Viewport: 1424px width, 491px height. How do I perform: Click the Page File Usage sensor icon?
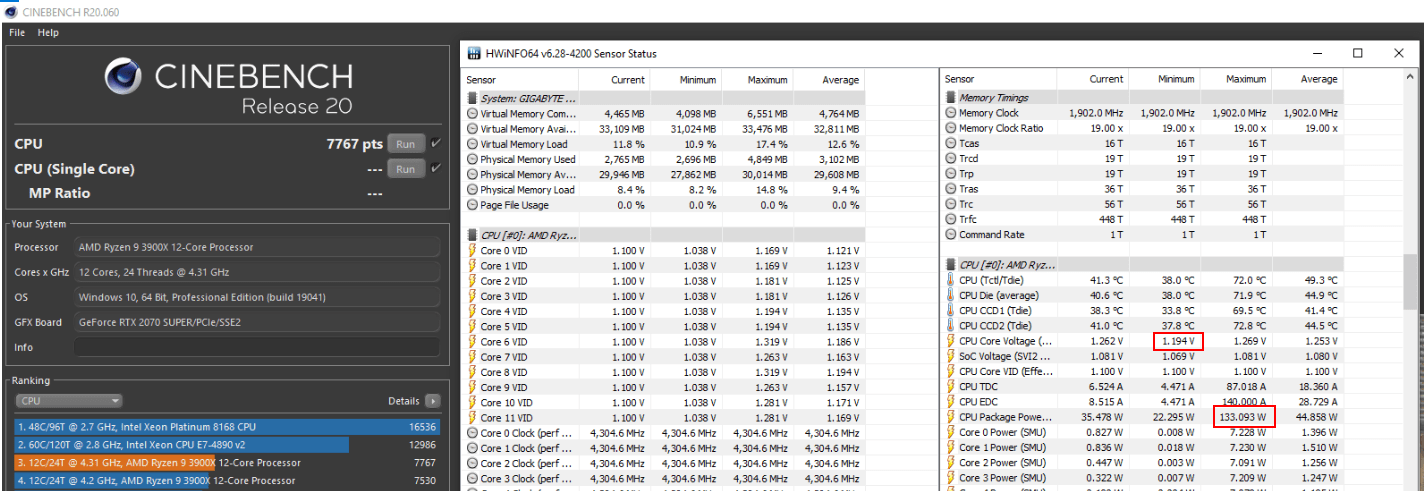coord(473,205)
